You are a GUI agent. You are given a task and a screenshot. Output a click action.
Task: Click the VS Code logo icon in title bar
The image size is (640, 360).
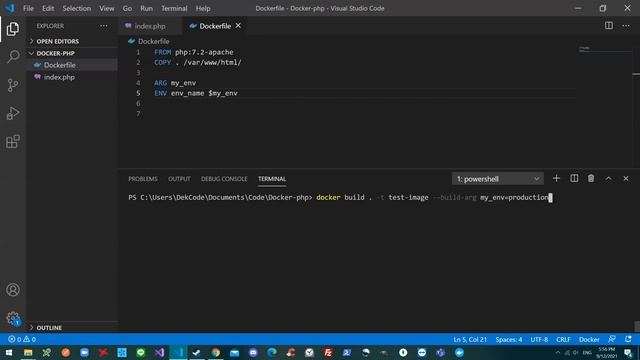[9, 8]
